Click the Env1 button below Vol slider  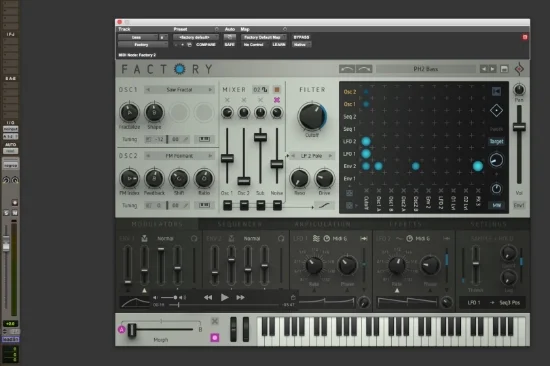[x=519, y=205]
